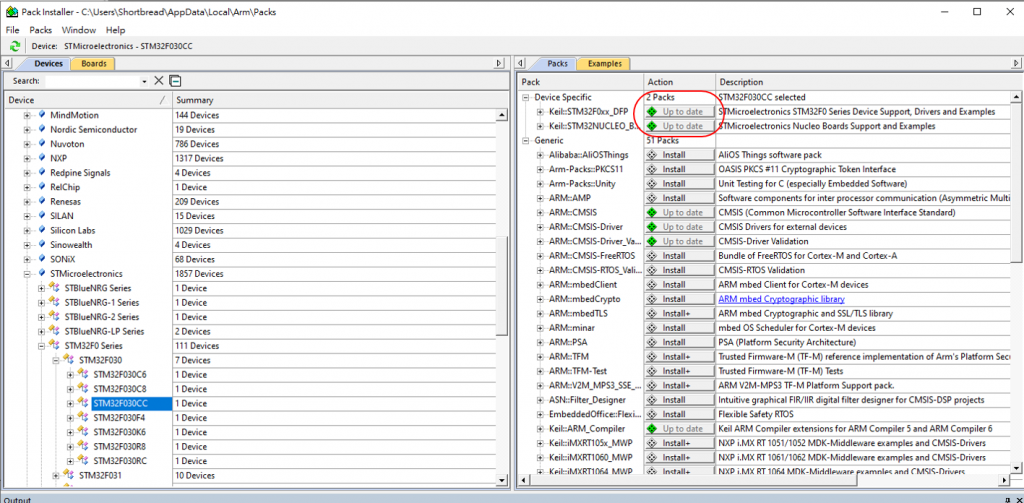Click the packs pane scroll-down arrow
Screen dimensions: 1024x503
pyautogui.click(x=1016, y=468)
